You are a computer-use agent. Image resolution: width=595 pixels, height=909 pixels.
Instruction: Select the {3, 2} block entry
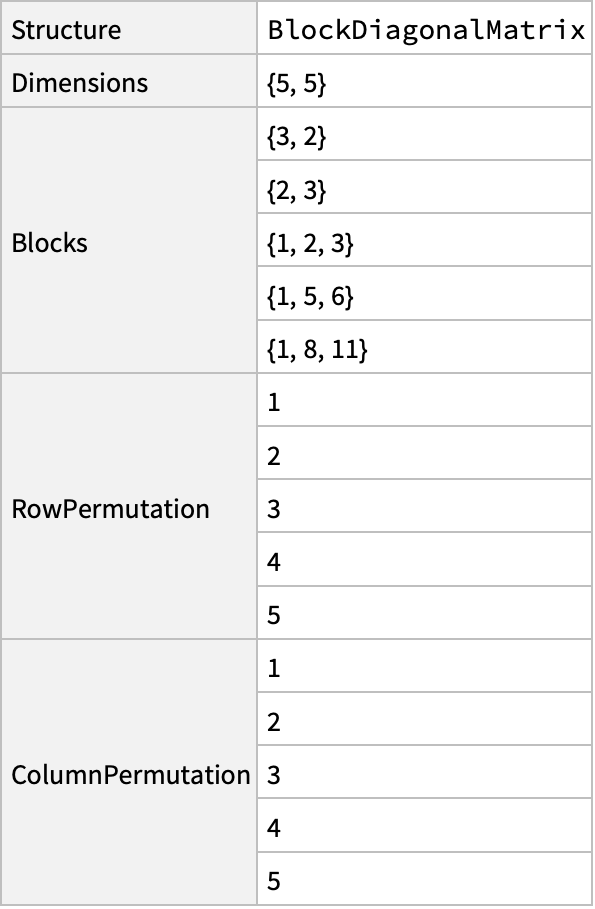[425, 135]
